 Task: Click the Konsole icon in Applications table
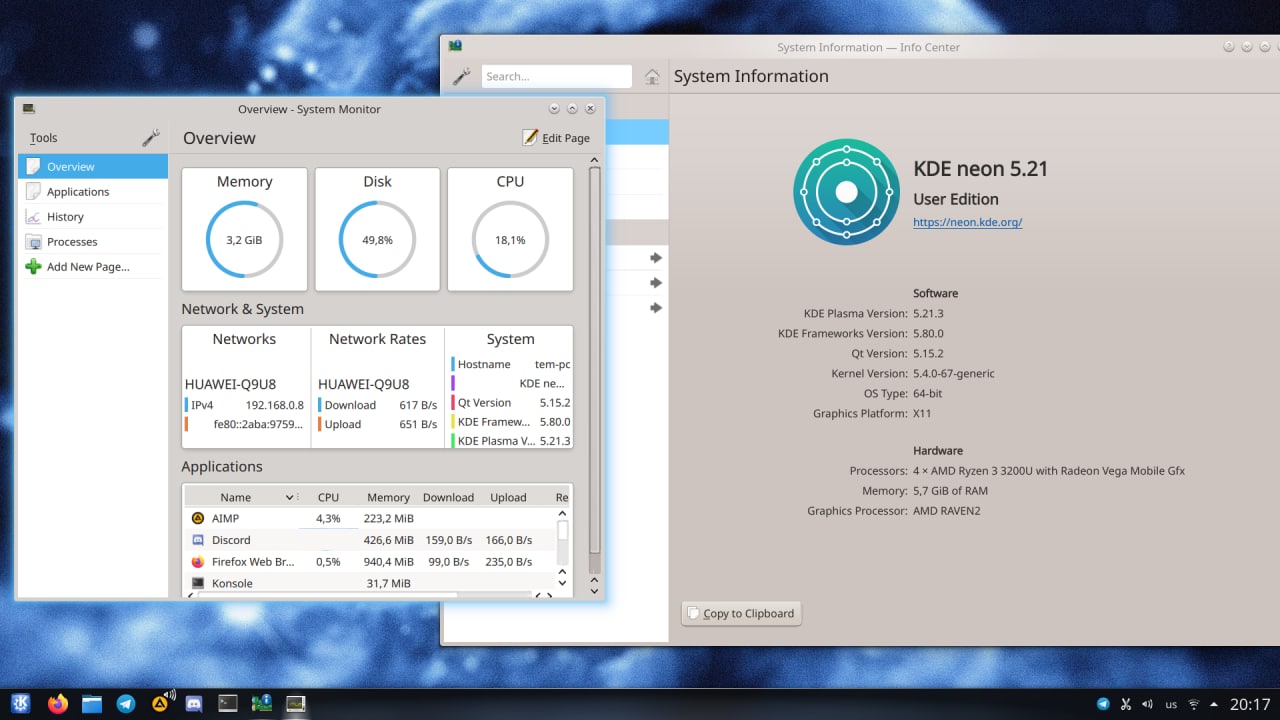pyautogui.click(x=197, y=583)
